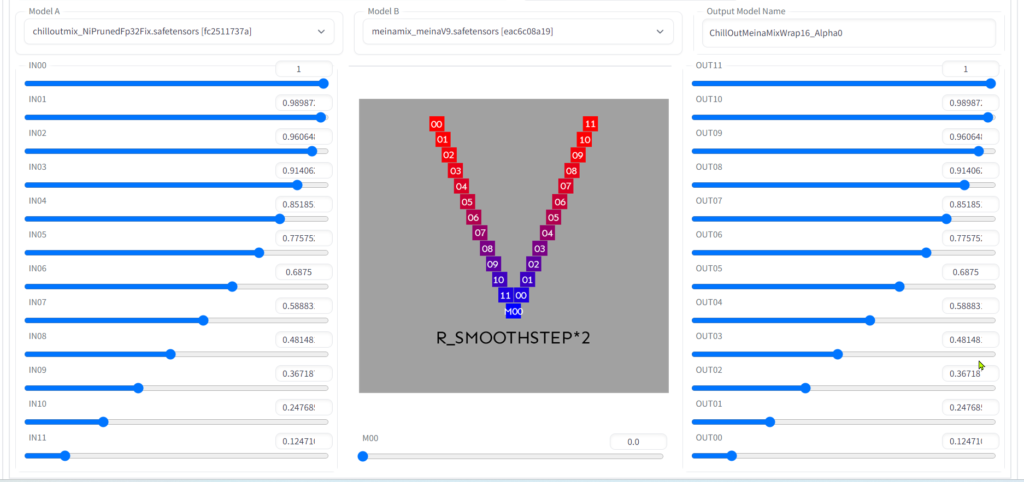
Task: Click the IN03 slider handle
Action: coord(297,185)
